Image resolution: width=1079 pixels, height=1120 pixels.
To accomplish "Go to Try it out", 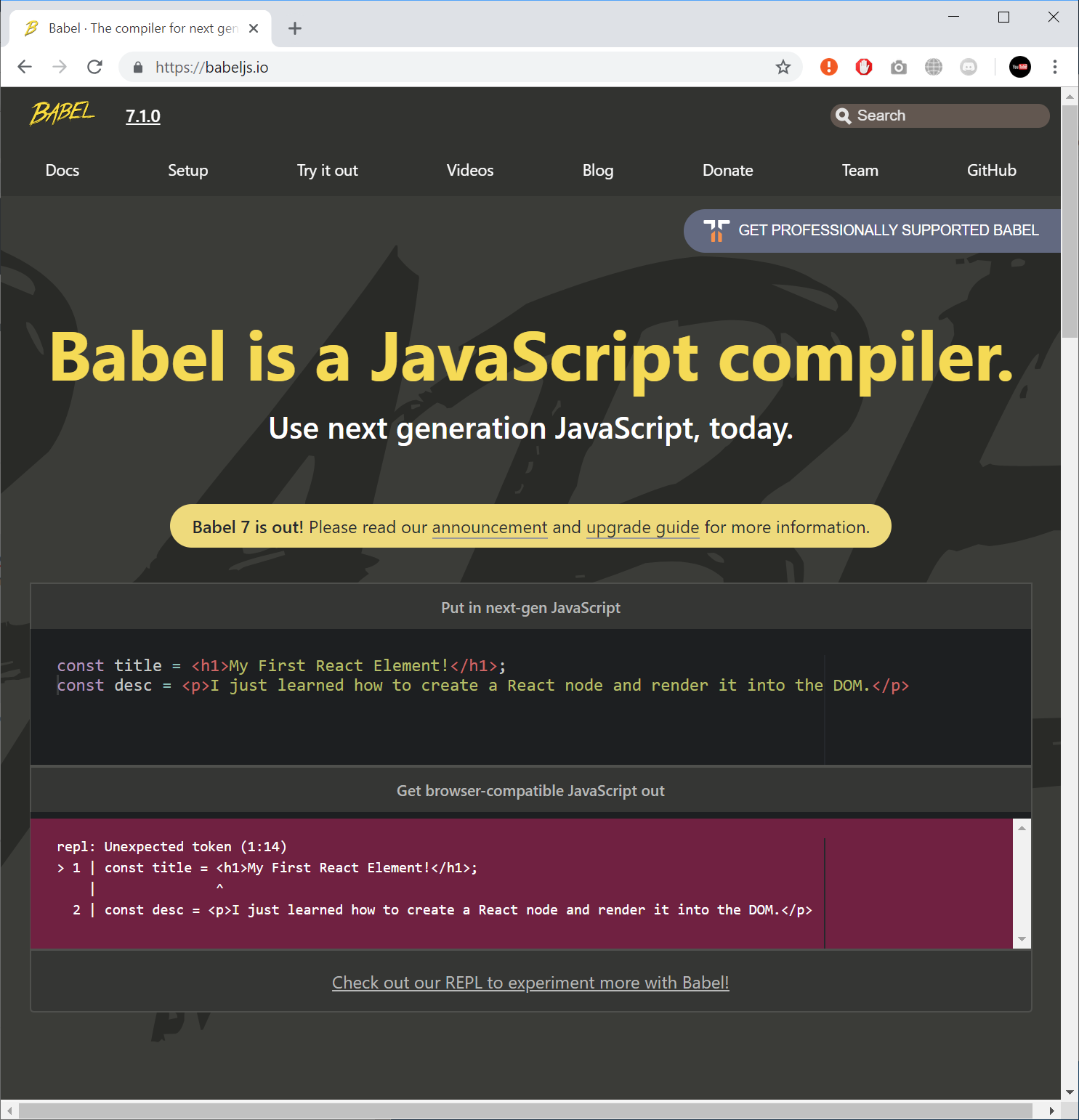I will pos(327,170).
